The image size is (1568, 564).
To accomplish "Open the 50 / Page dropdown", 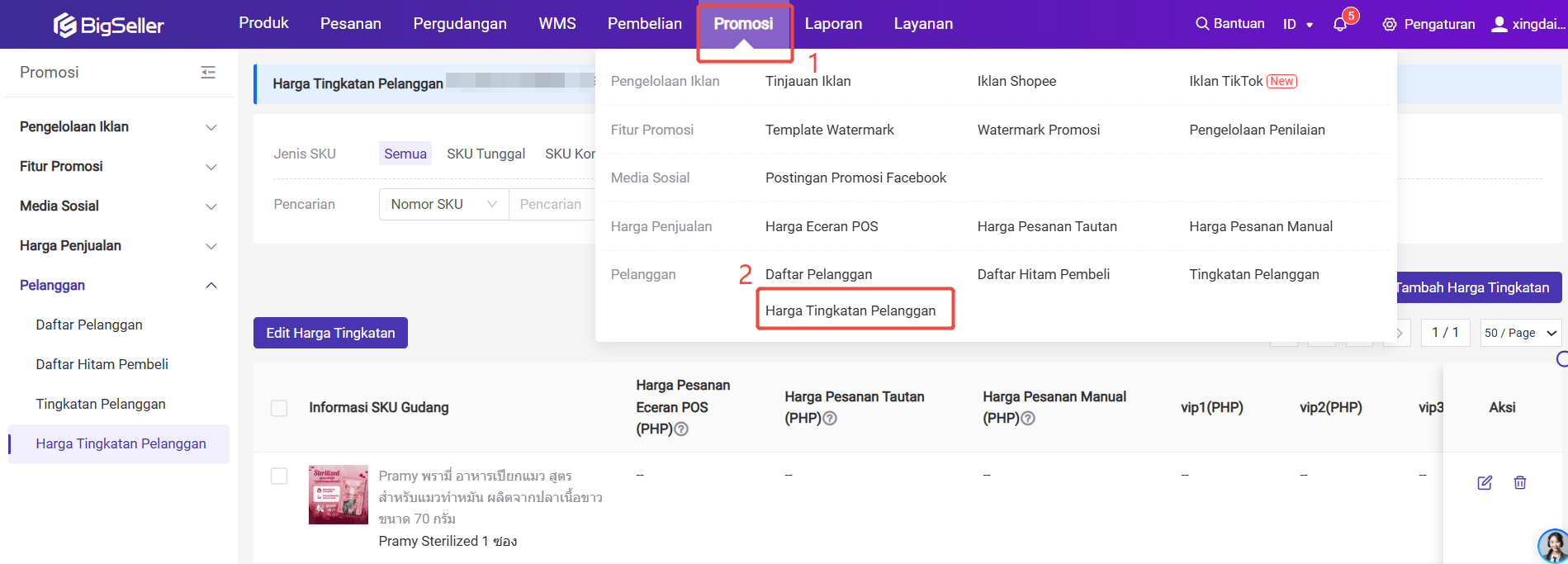I will [x=1520, y=333].
